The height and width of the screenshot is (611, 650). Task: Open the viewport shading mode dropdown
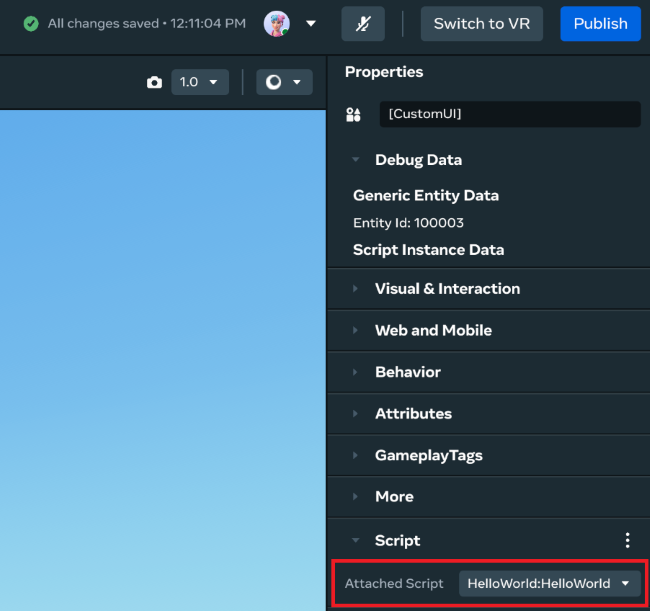284,82
